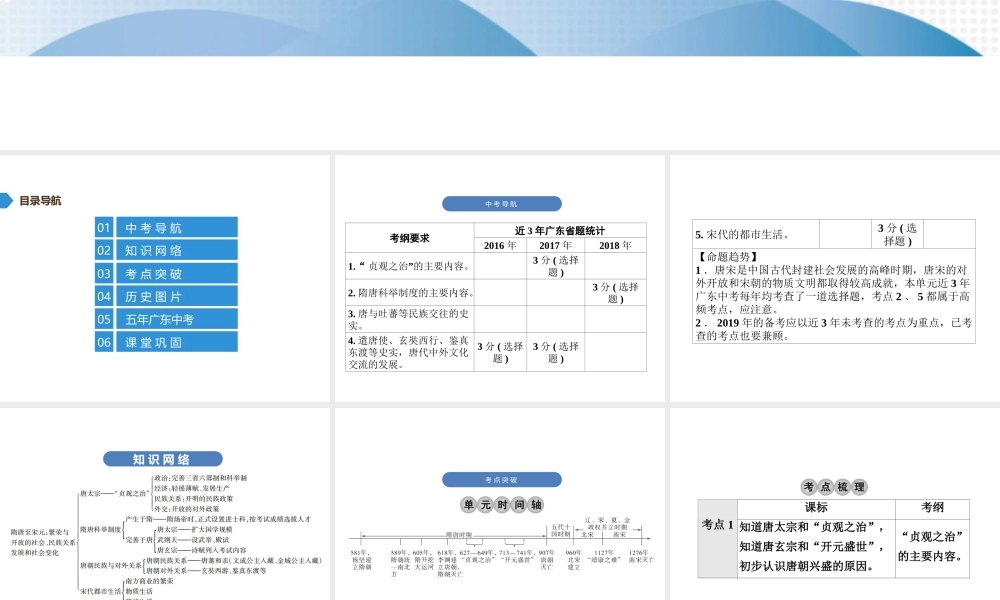Select the 唐太宗——"贞观之治" mind map node
This screenshot has width=1000, height=600.
(x=115, y=494)
